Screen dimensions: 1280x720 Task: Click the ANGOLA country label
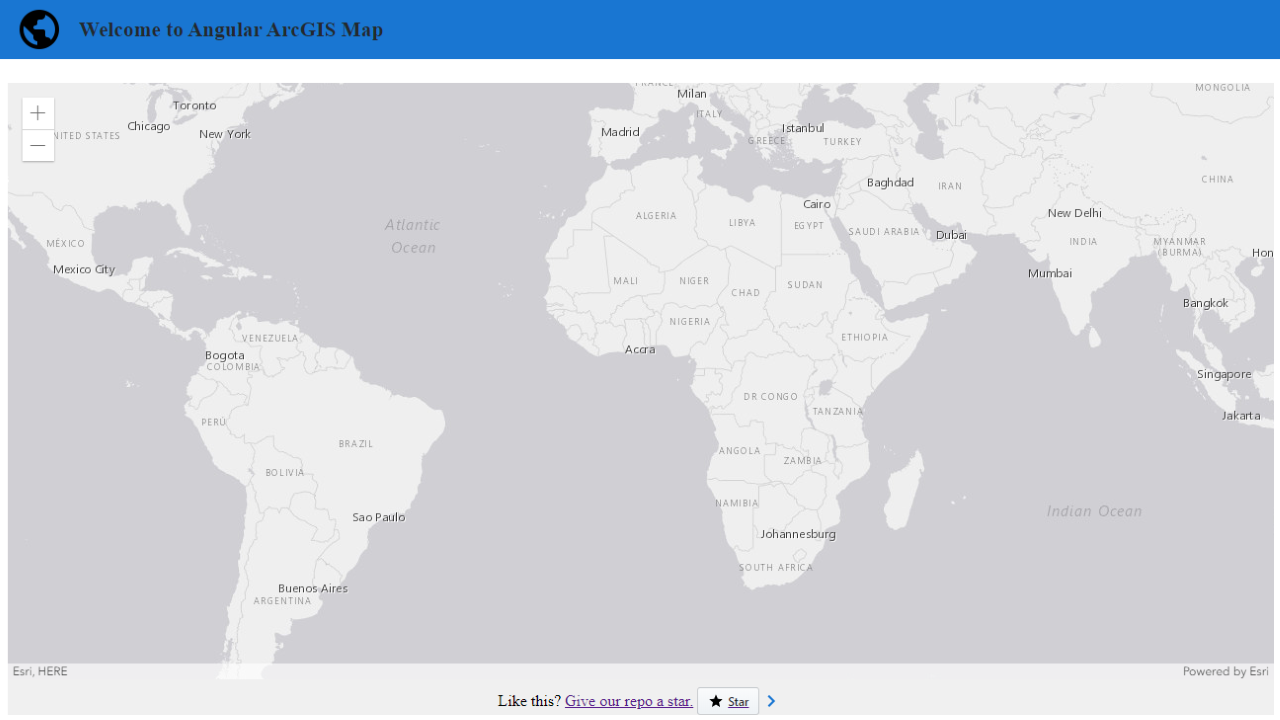(x=740, y=451)
